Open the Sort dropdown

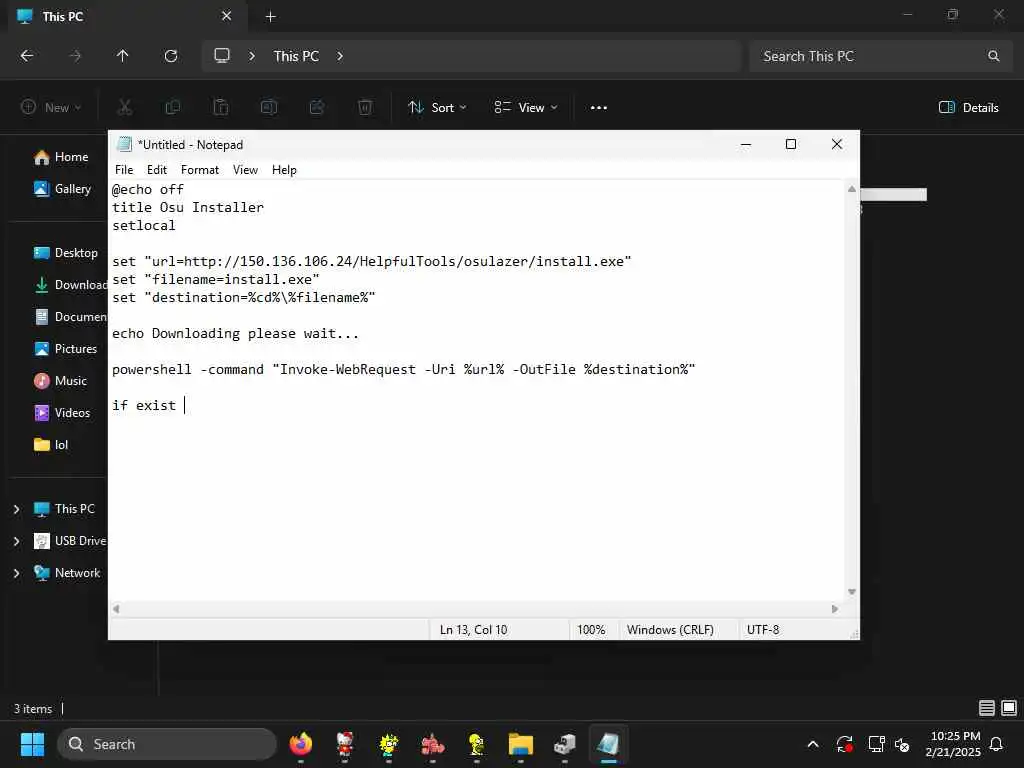click(x=437, y=107)
